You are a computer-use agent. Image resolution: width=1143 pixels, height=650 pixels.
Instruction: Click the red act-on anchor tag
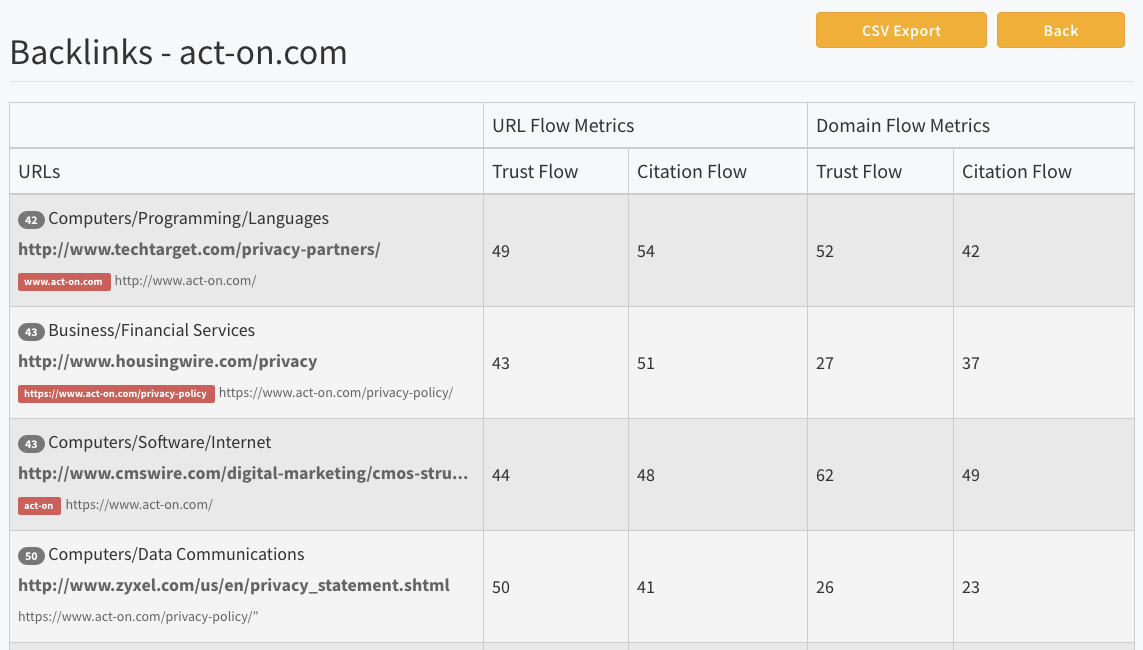(x=39, y=505)
